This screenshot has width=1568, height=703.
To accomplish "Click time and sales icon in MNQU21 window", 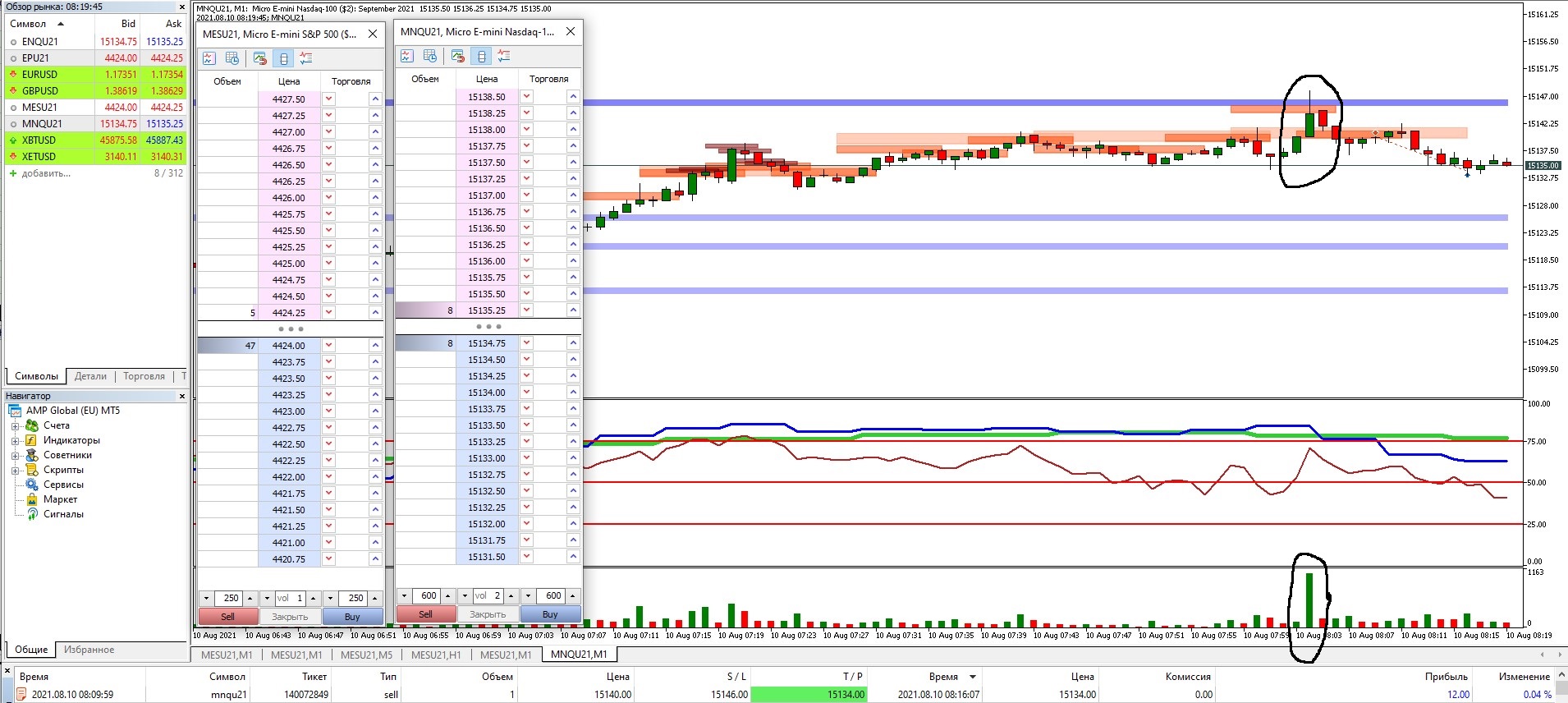I will pos(430,56).
